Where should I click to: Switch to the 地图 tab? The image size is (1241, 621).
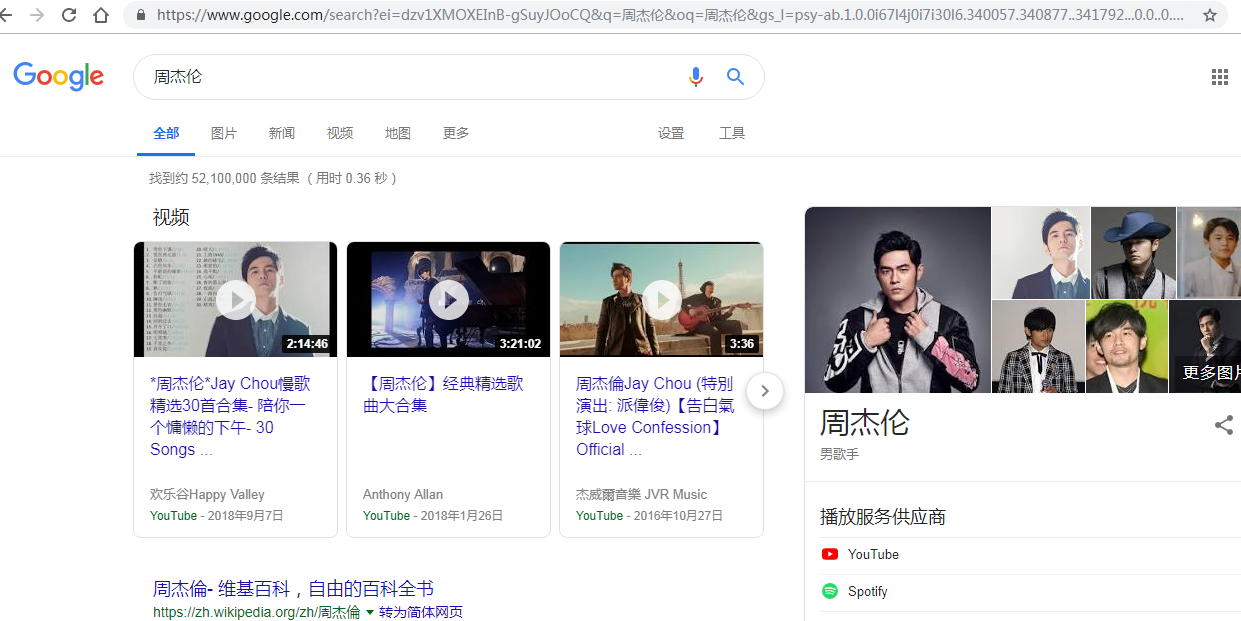tap(398, 133)
